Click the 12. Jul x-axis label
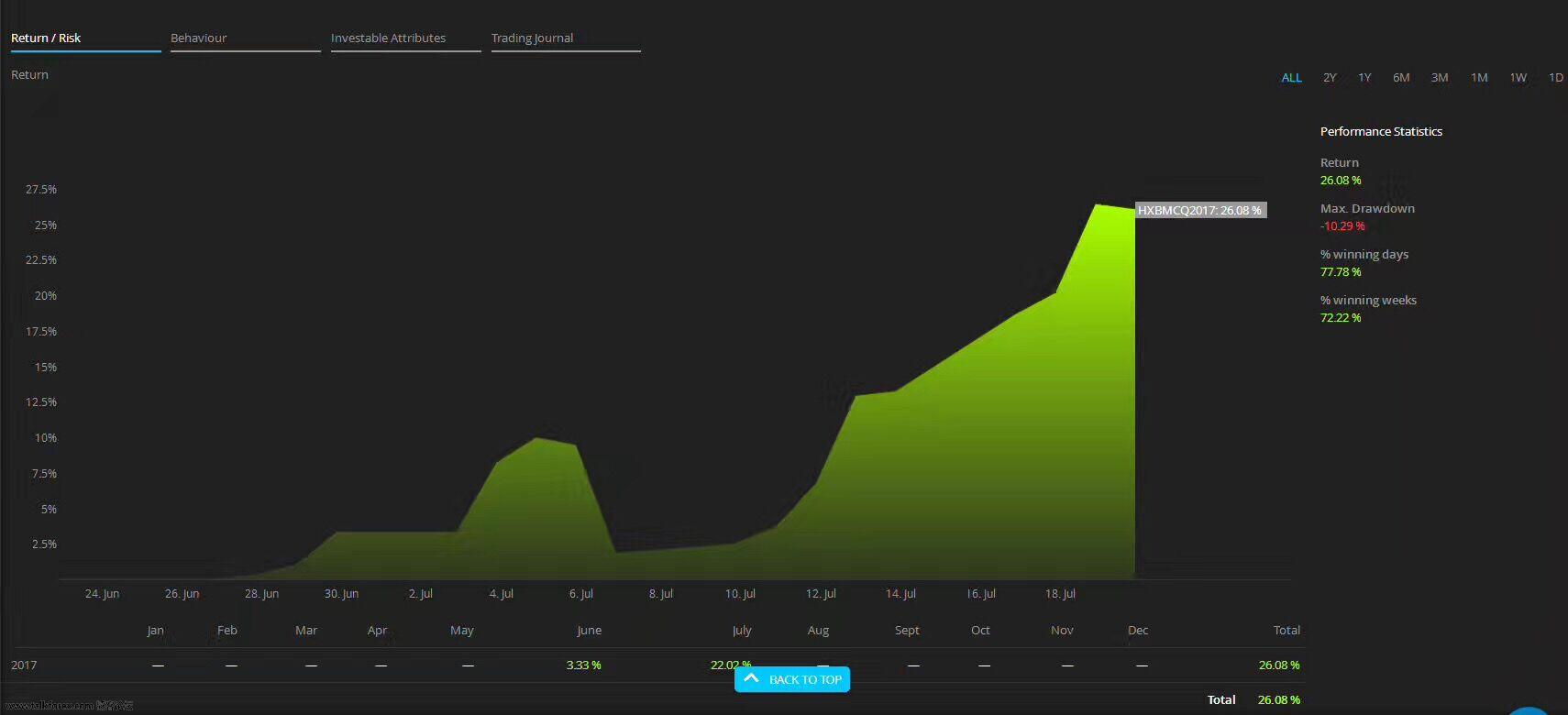Image resolution: width=1568 pixels, height=715 pixels. coord(821,594)
